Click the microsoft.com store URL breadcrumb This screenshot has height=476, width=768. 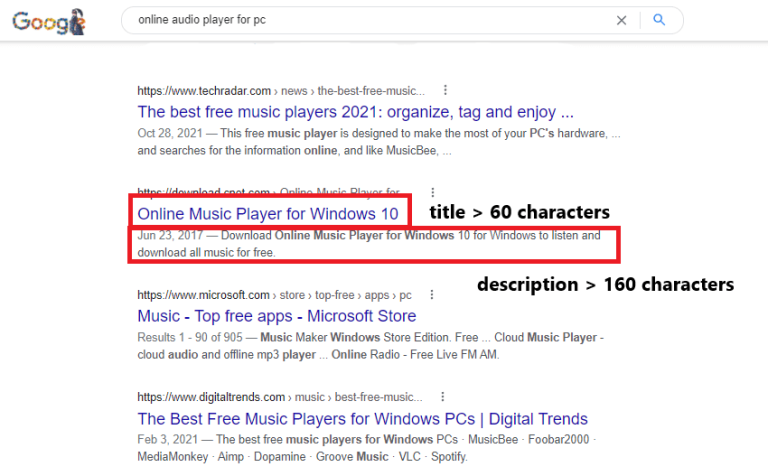(x=274, y=295)
